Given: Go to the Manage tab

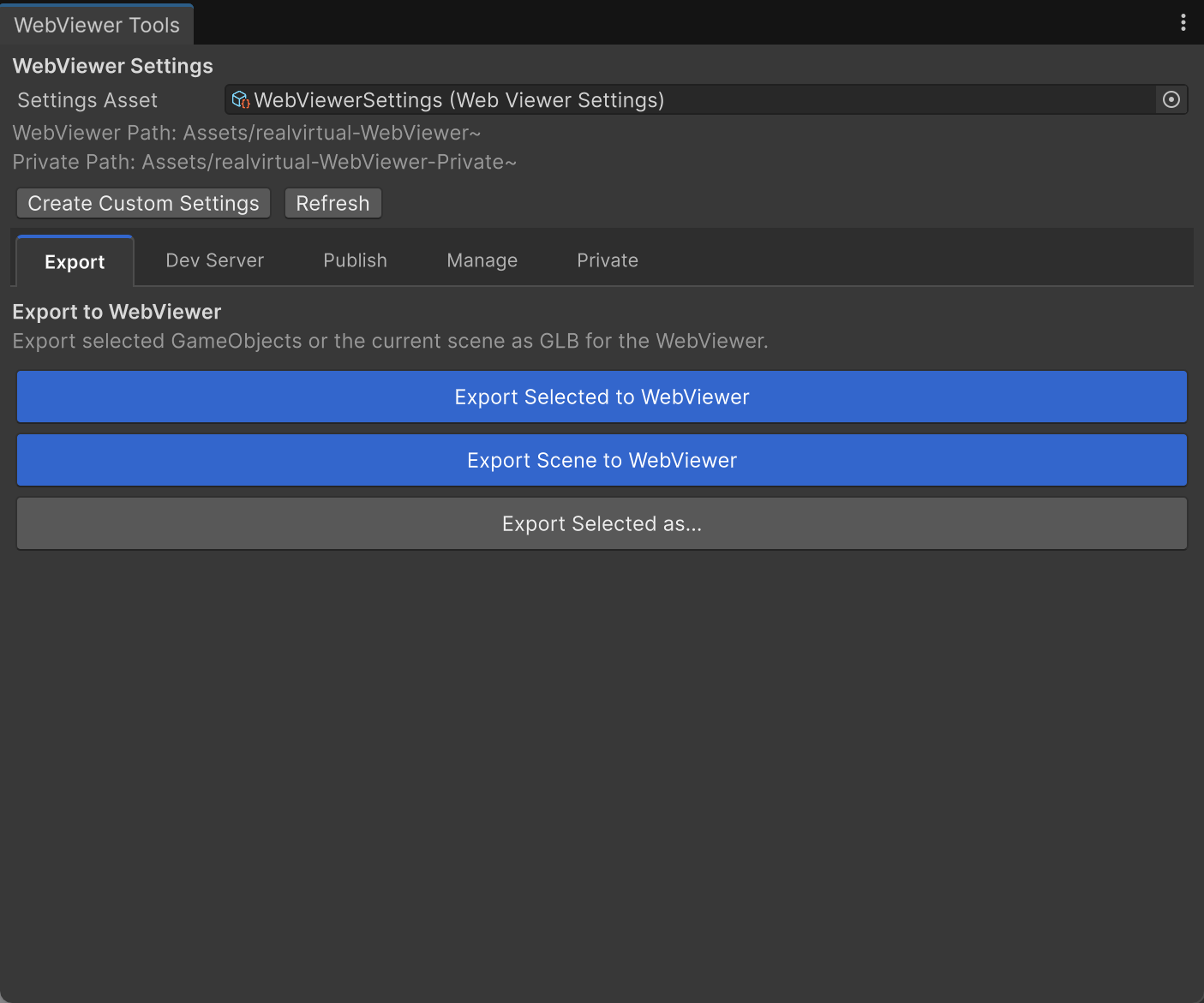Looking at the screenshot, I should coord(482,260).
